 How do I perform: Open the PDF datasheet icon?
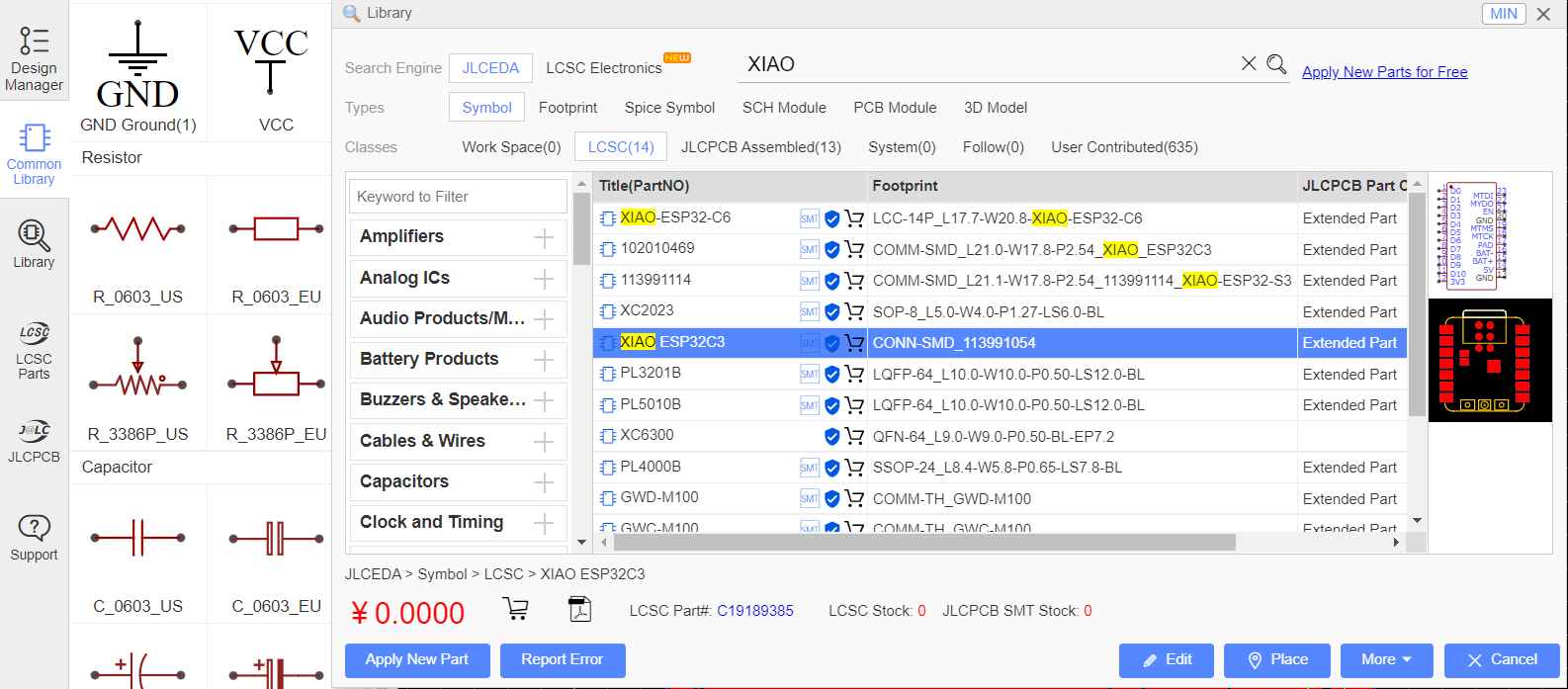coord(580,609)
